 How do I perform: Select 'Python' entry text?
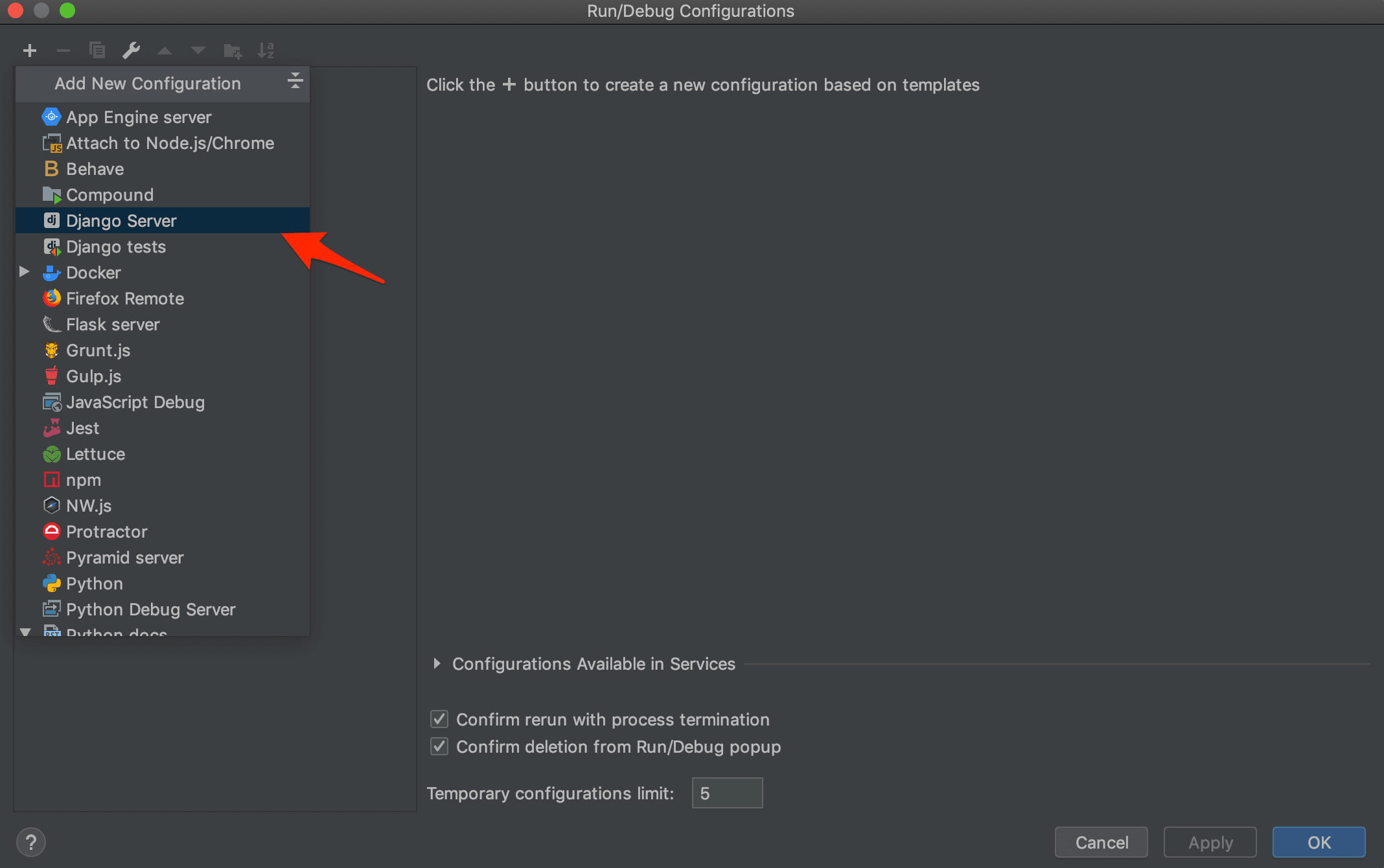(95, 584)
